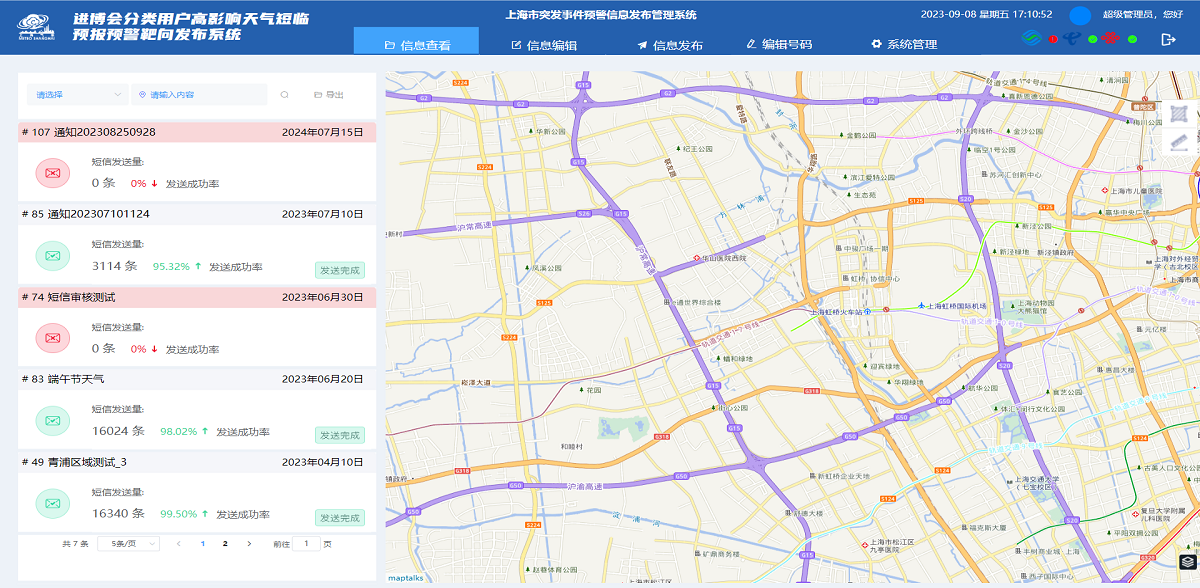Open the 系统管理 tab

[904, 45]
